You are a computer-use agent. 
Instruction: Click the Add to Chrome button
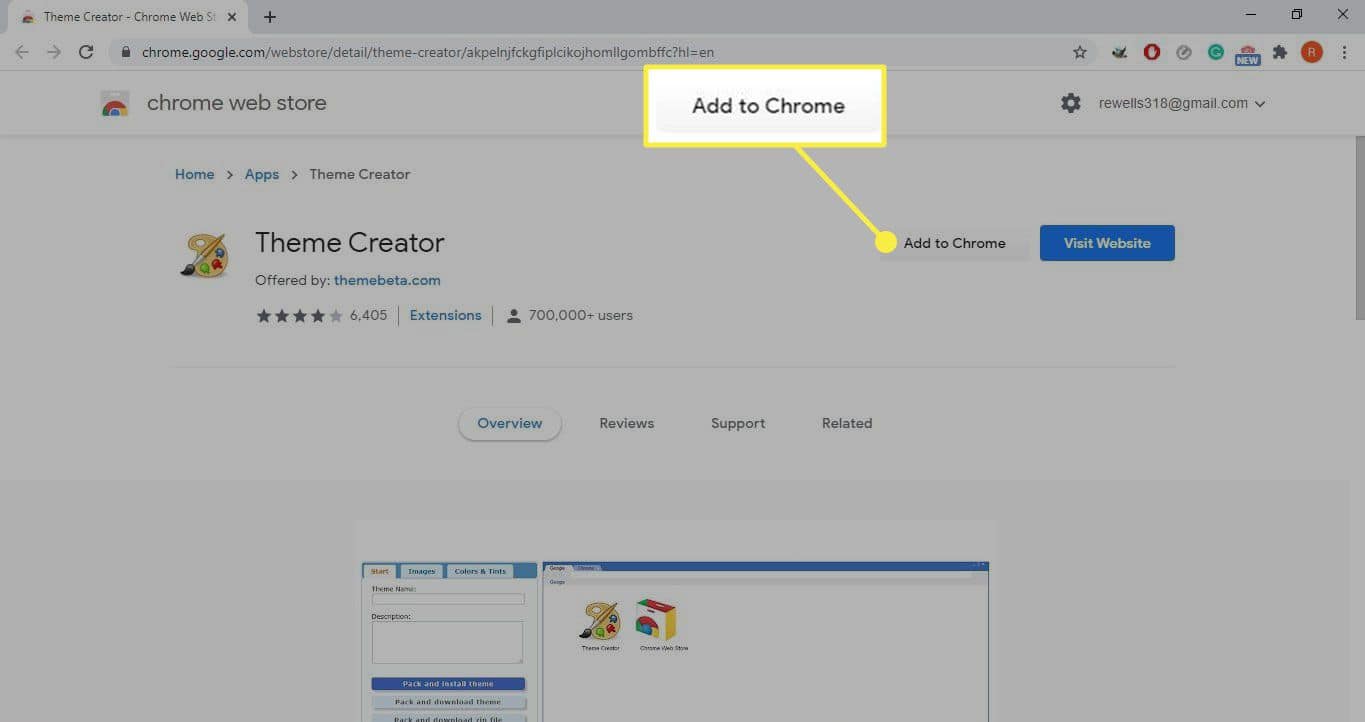click(954, 243)
